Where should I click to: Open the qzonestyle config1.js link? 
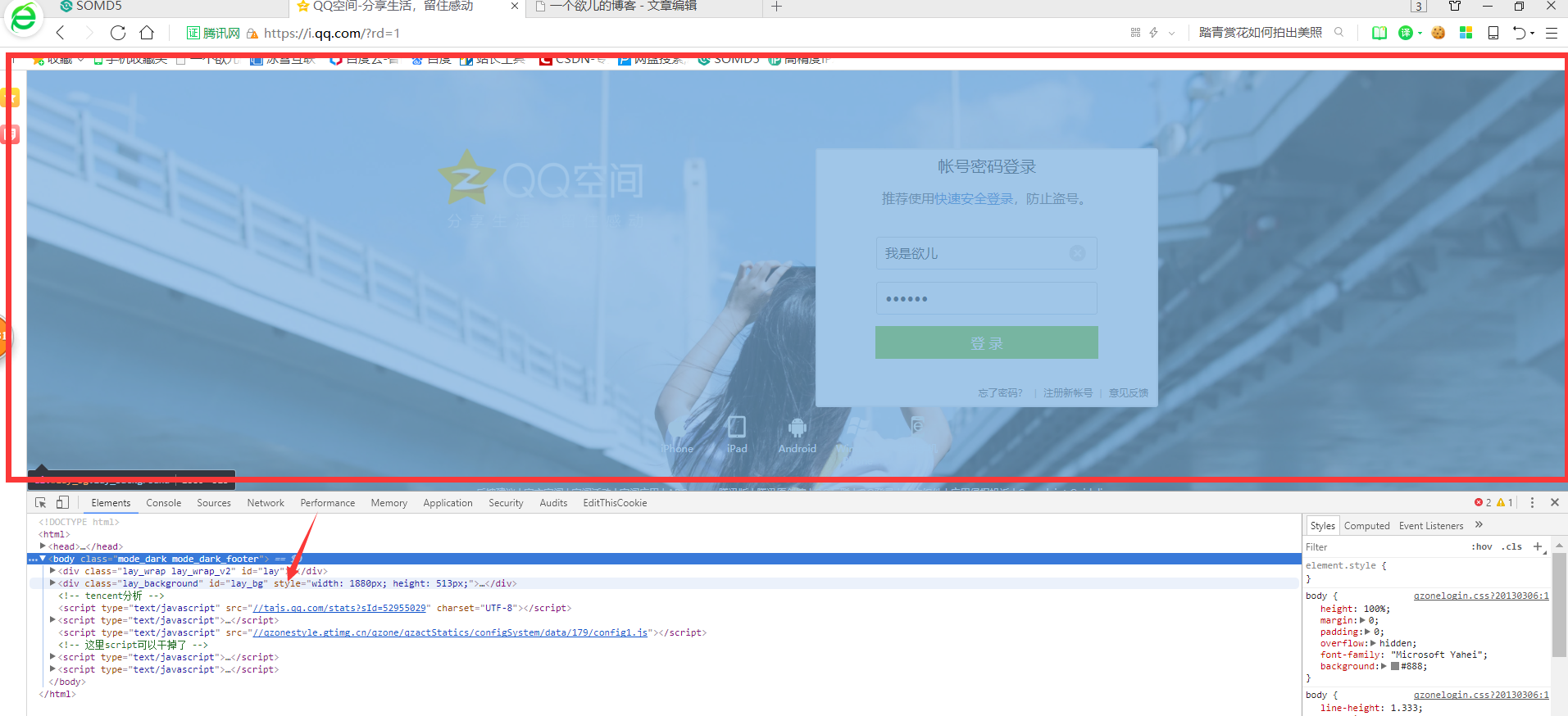click(450, 633)
